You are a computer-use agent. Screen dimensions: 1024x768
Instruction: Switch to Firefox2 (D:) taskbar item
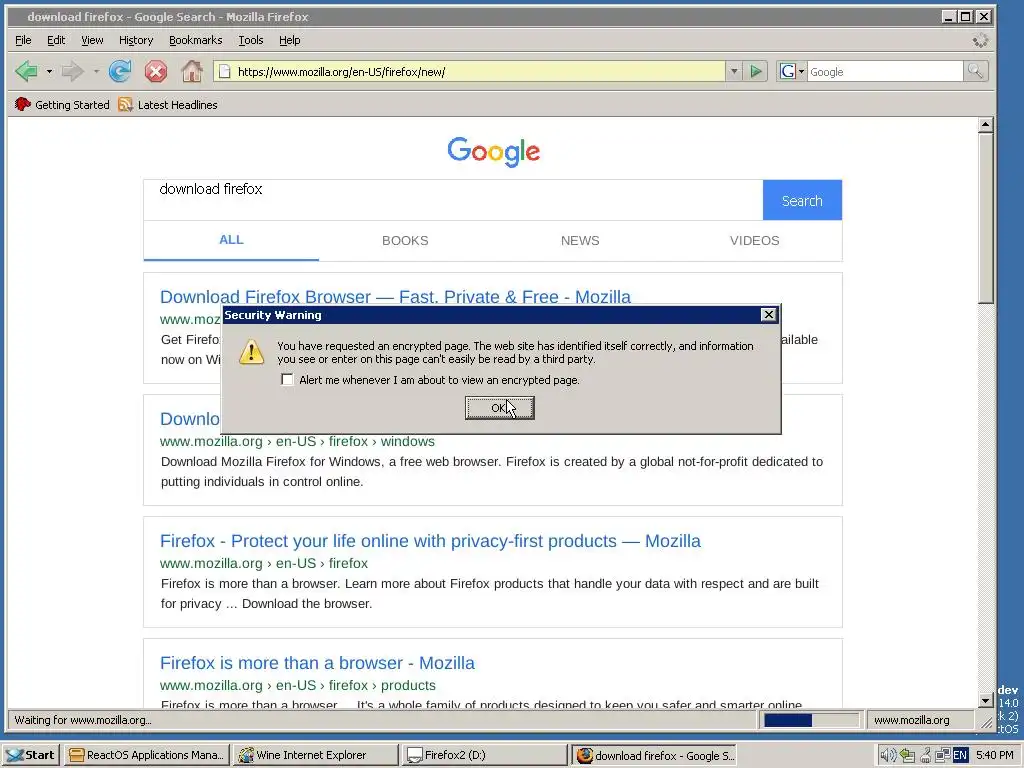click(484, 755)
